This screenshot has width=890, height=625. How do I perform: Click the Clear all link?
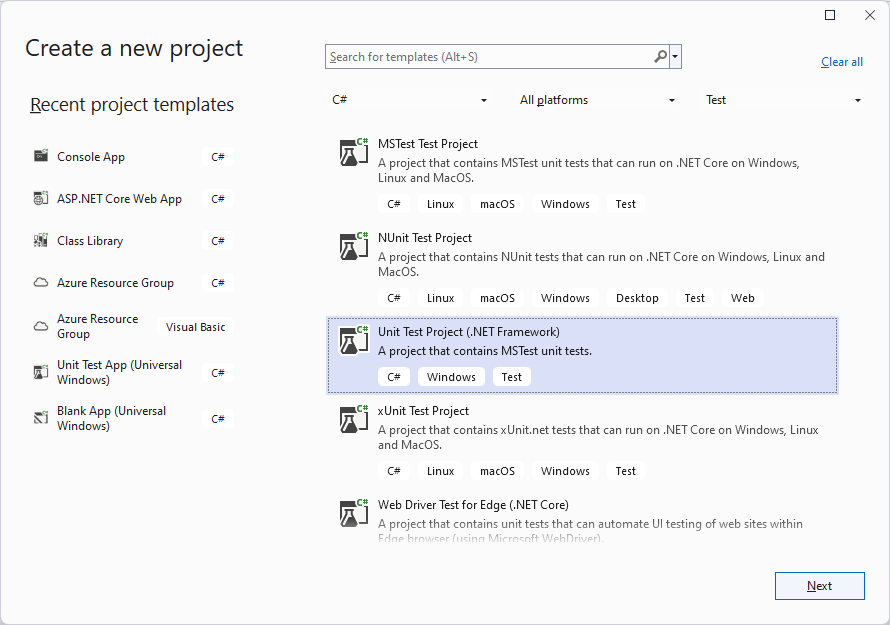pos(841,61)
